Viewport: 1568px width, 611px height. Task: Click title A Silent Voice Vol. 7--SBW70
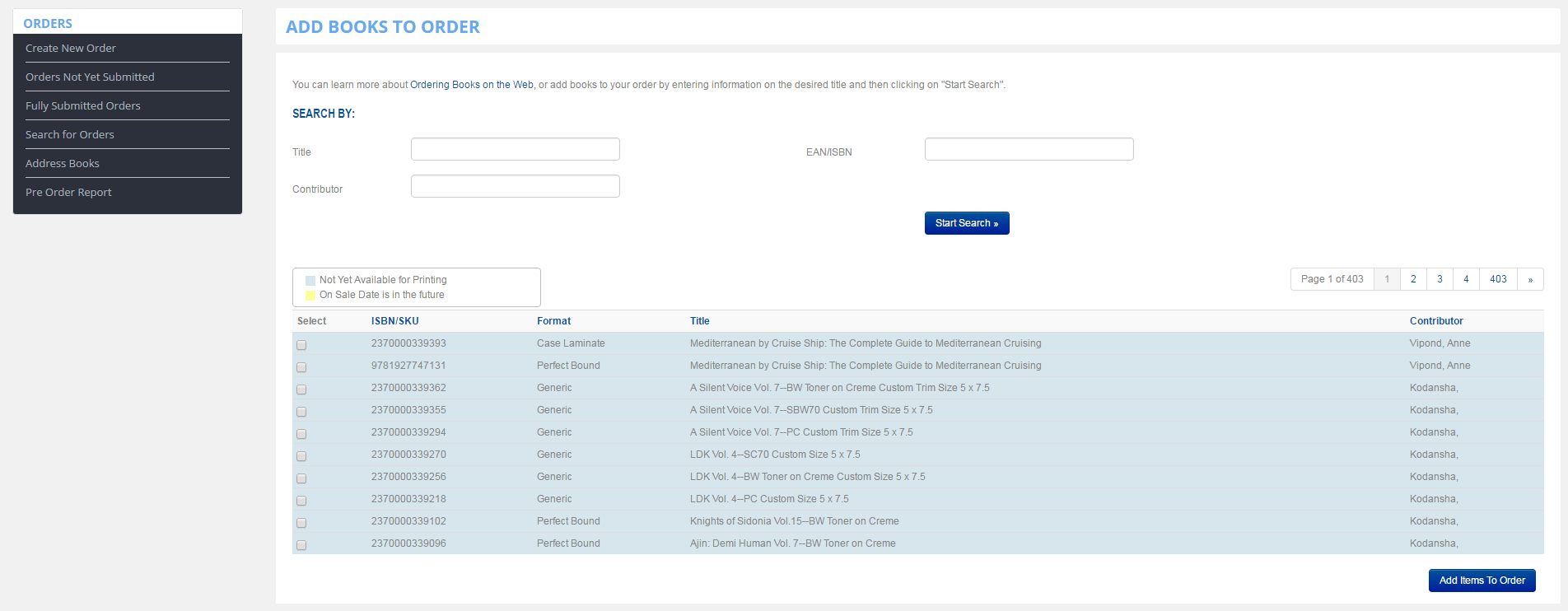click(811, 410)
